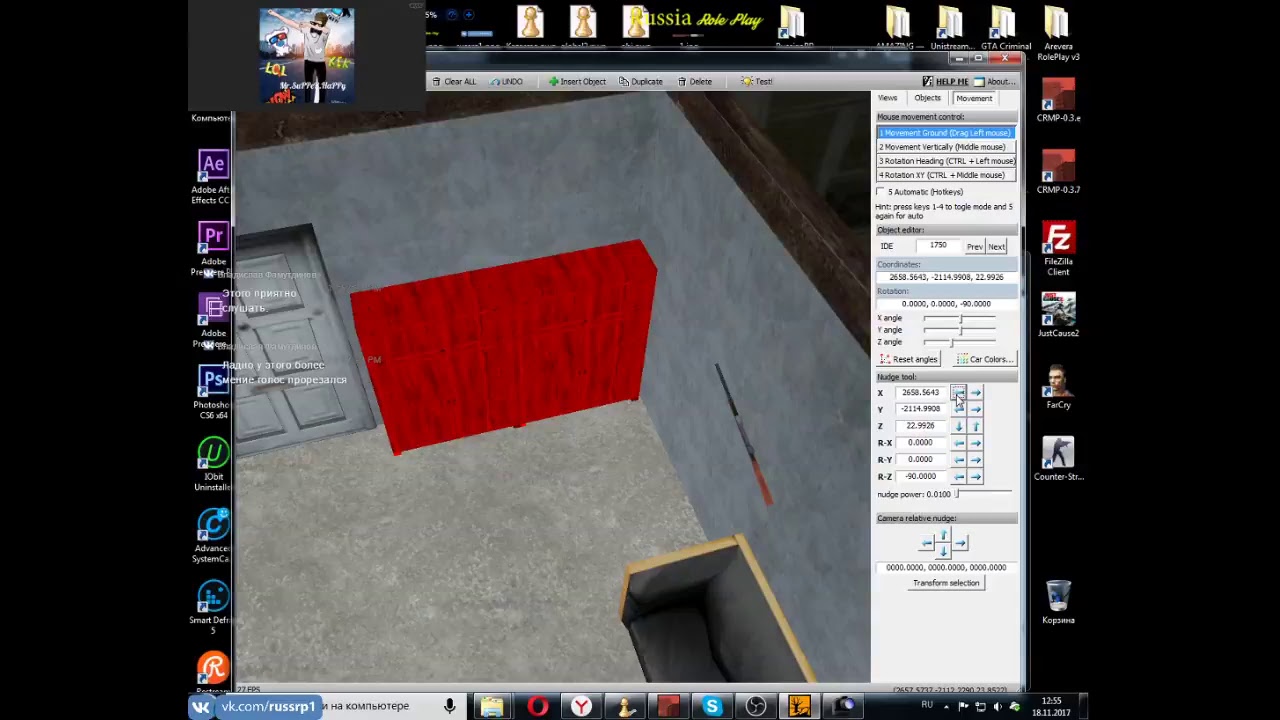Nudge X right with the arrow
The height and width of the screenshot is (720, 1280).
click(x=975, y=393)
